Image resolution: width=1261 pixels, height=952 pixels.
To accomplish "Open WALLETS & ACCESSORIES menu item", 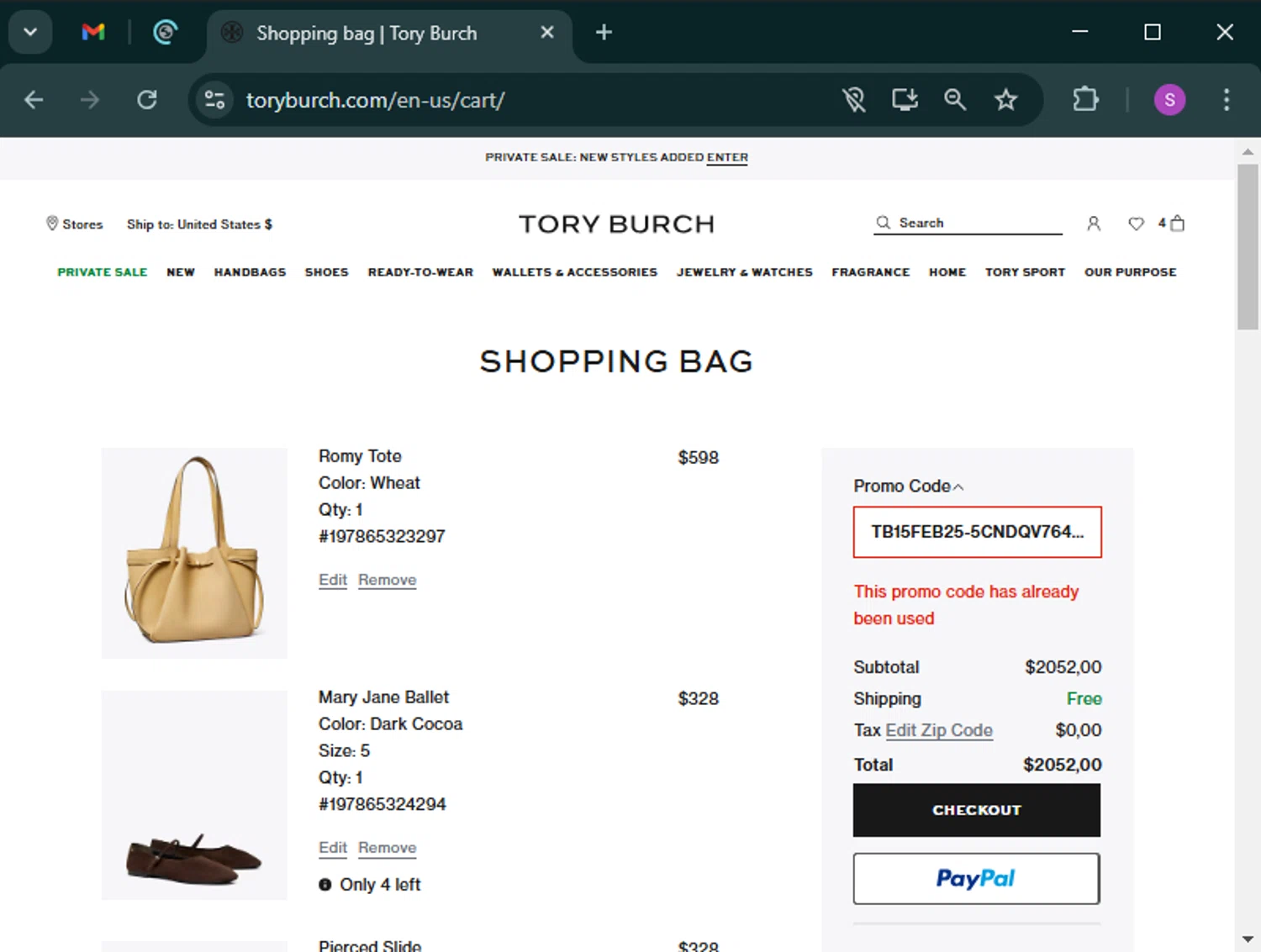I will 575,272.
